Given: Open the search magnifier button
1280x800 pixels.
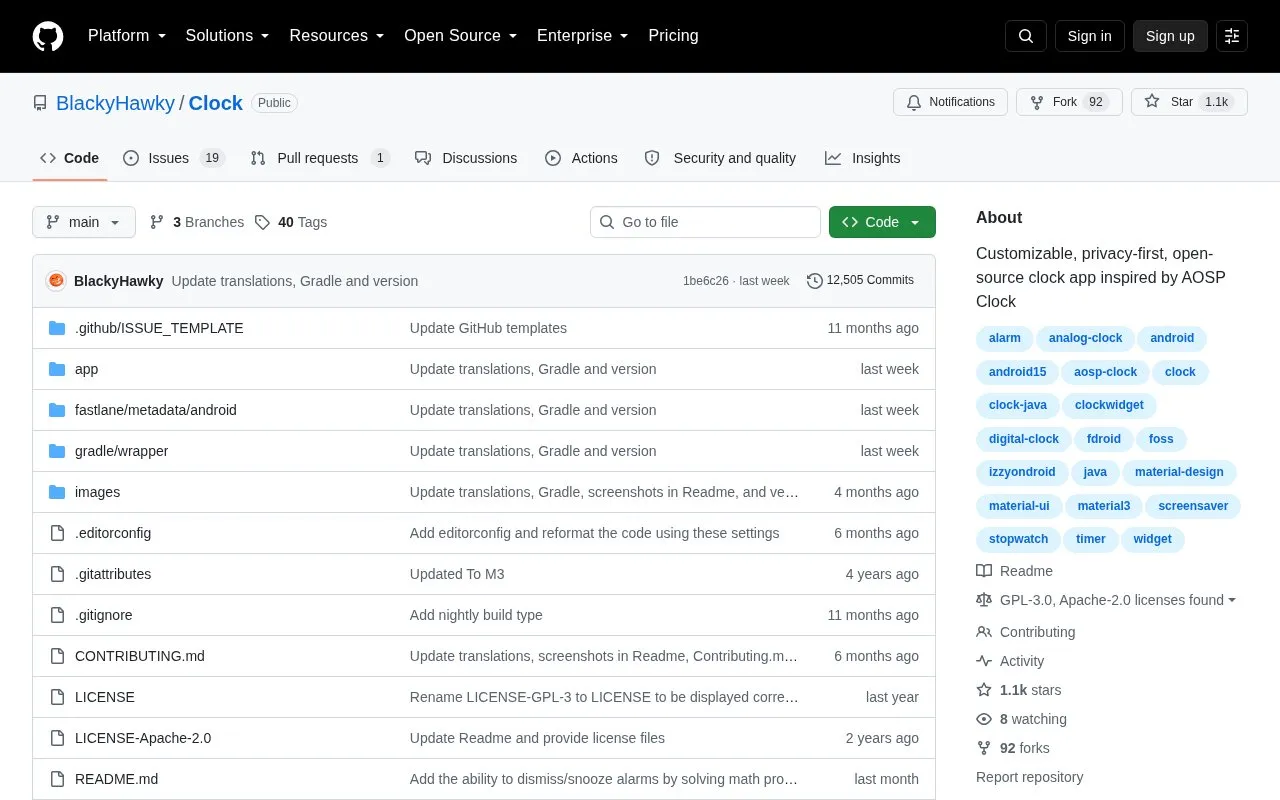Looking at the screenshot, I should [x=1026, y=36].
